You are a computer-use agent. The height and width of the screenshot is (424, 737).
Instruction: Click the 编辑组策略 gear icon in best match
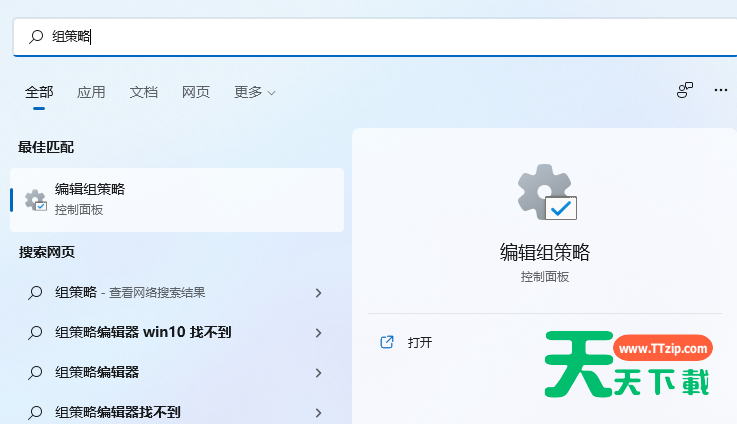pos(35,200)
